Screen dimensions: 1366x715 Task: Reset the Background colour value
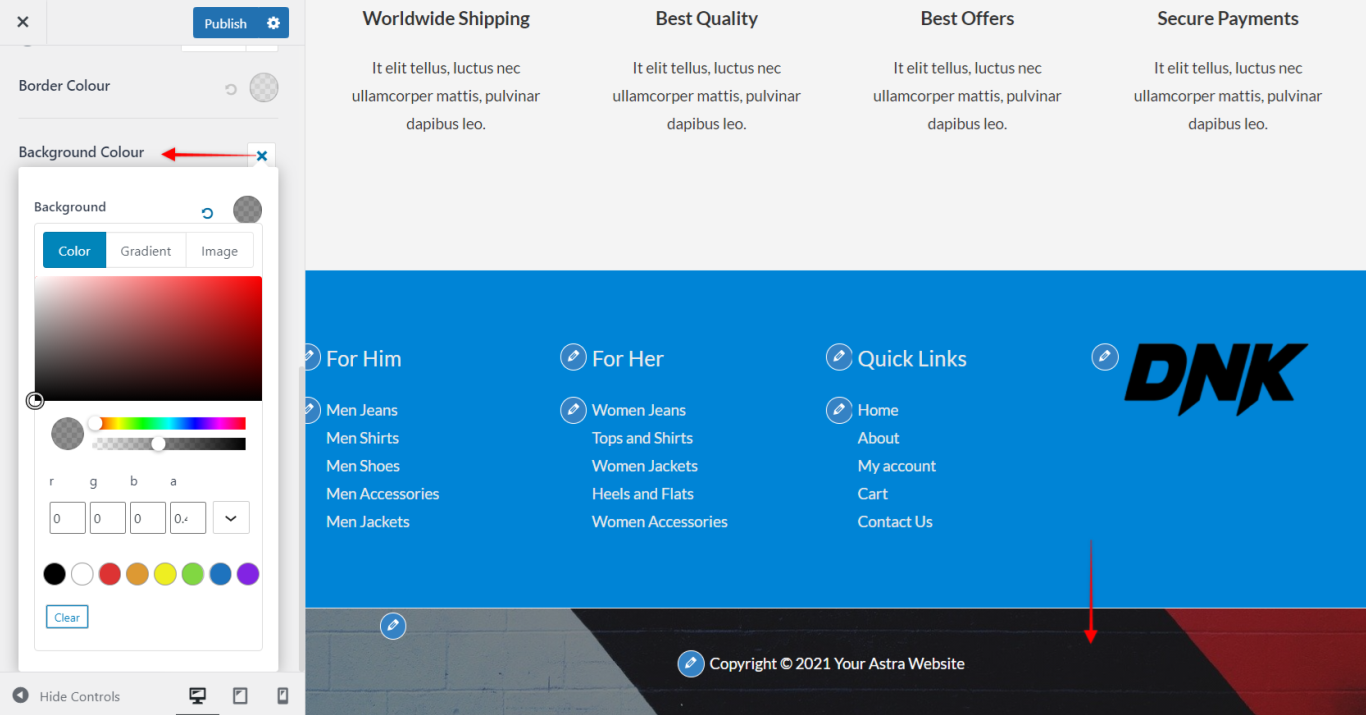click(207, 213)
